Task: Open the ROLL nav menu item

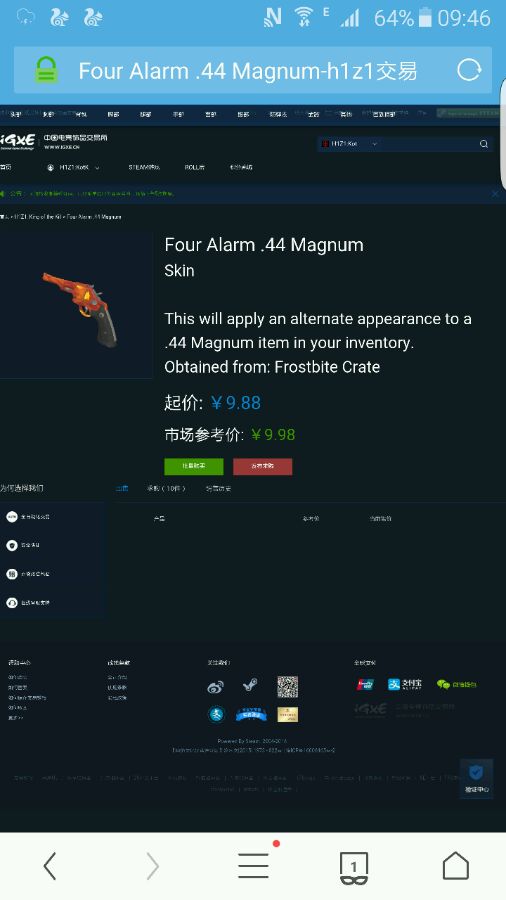Action: click(194, 168)
